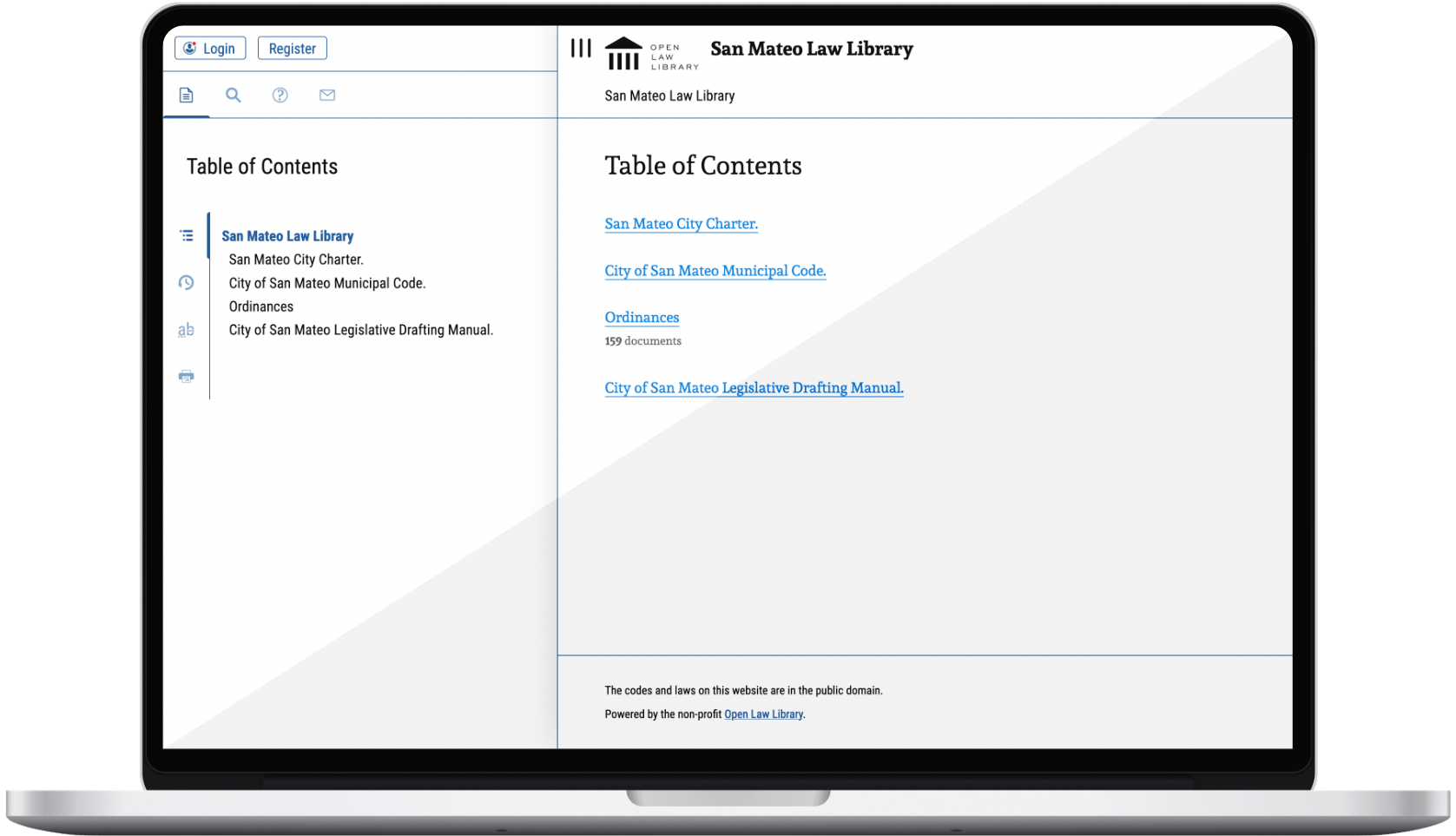This screenshot has width=1456, height=836.
Task: Open City of San Mateo Legislative Drafting Manual link
Action: (x=754, y=388)
